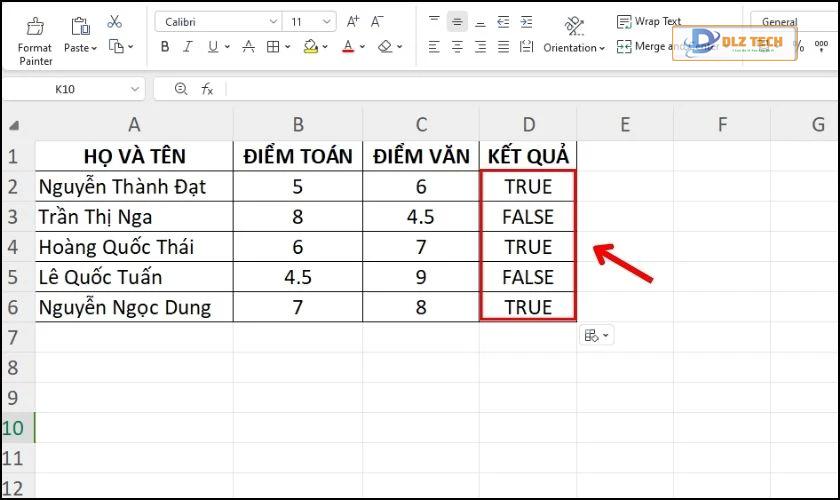
Task: Select TRUE result for Nguyễn Ngọc Dung
Action: tap(528, 307)
